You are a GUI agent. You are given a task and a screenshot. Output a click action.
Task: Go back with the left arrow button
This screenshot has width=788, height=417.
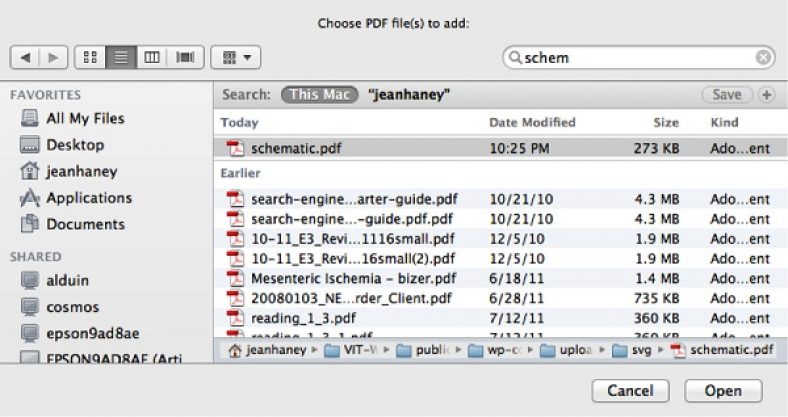point(25,58)
